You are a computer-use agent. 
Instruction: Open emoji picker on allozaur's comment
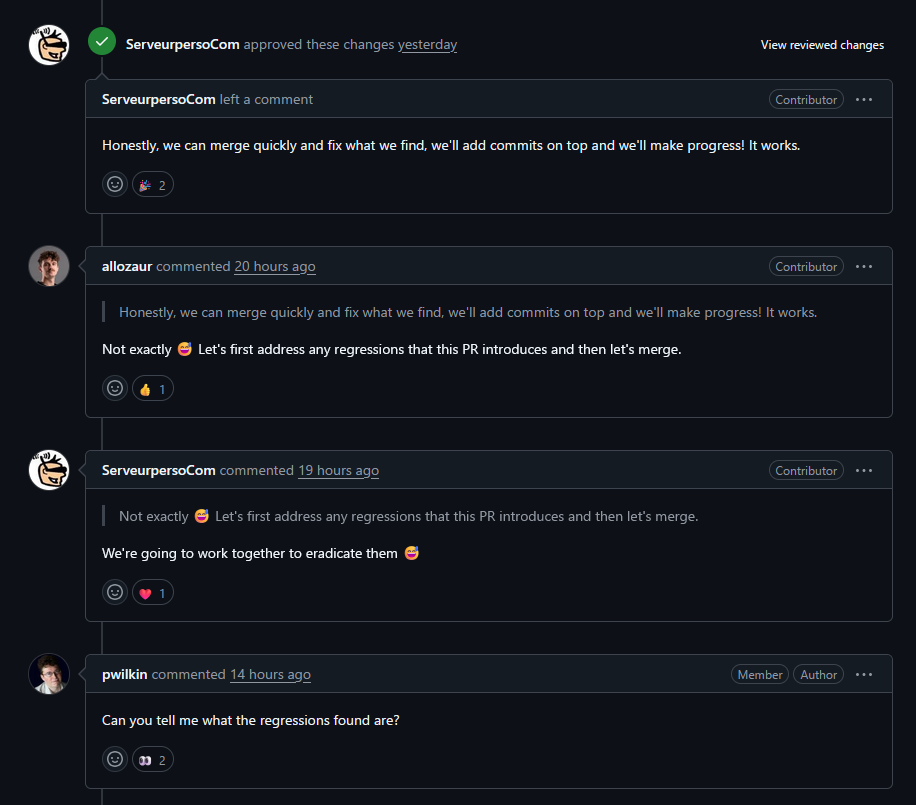115,388
